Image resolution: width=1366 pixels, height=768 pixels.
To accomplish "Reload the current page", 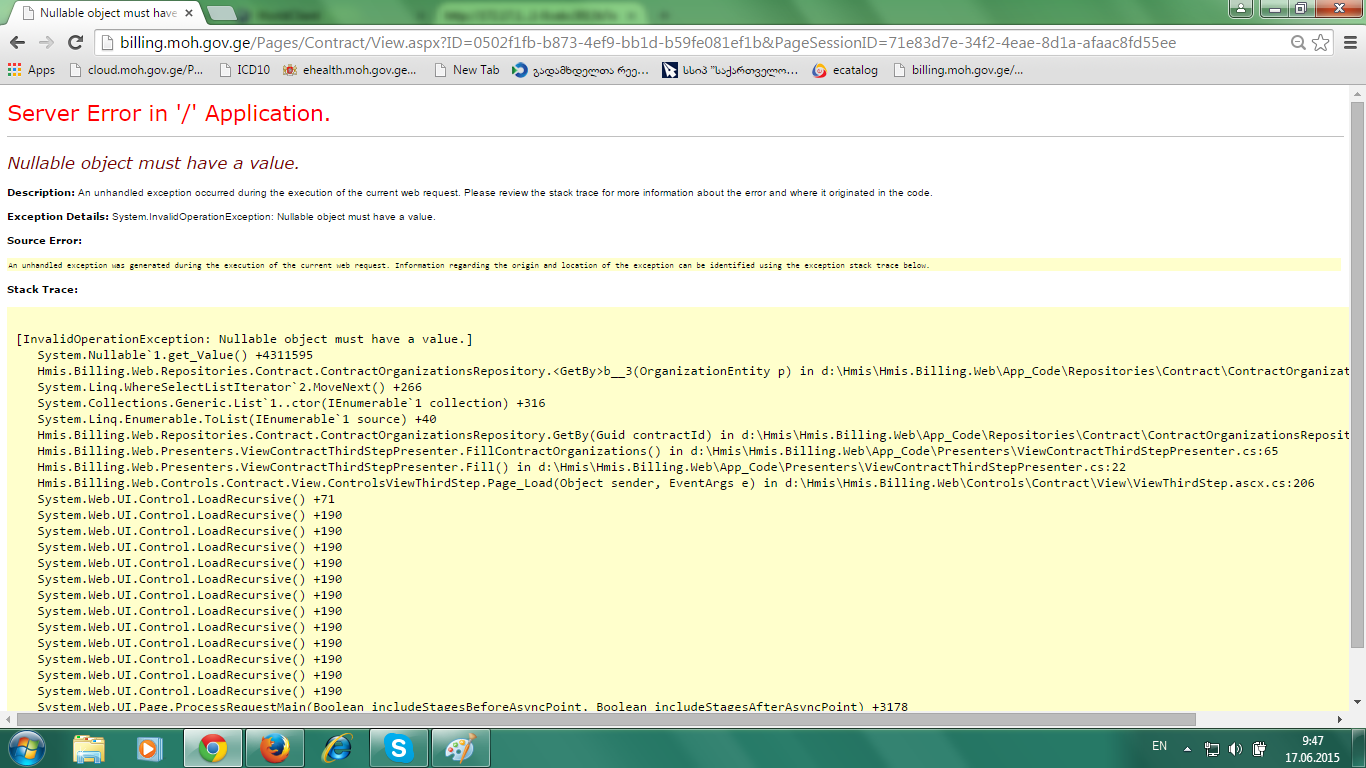I will [75, 43].
